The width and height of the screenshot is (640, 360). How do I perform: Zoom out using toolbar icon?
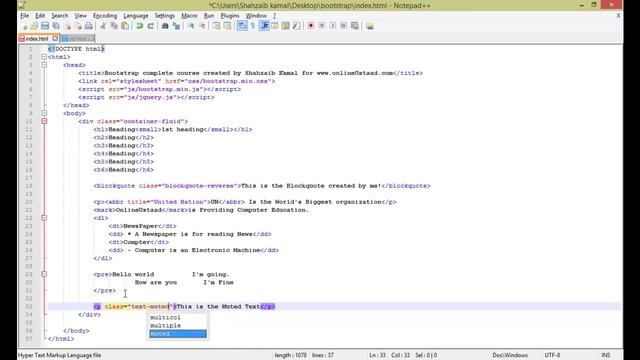[x=202, y=26]
